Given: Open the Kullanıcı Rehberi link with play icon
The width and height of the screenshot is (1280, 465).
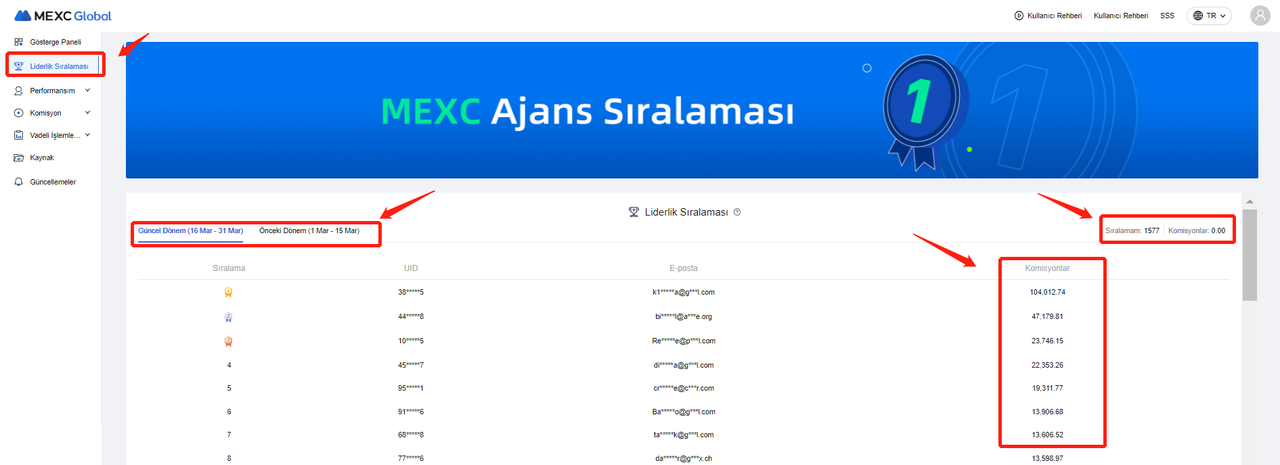Looking at the screenshot, I should click(x=1047, y=16).
